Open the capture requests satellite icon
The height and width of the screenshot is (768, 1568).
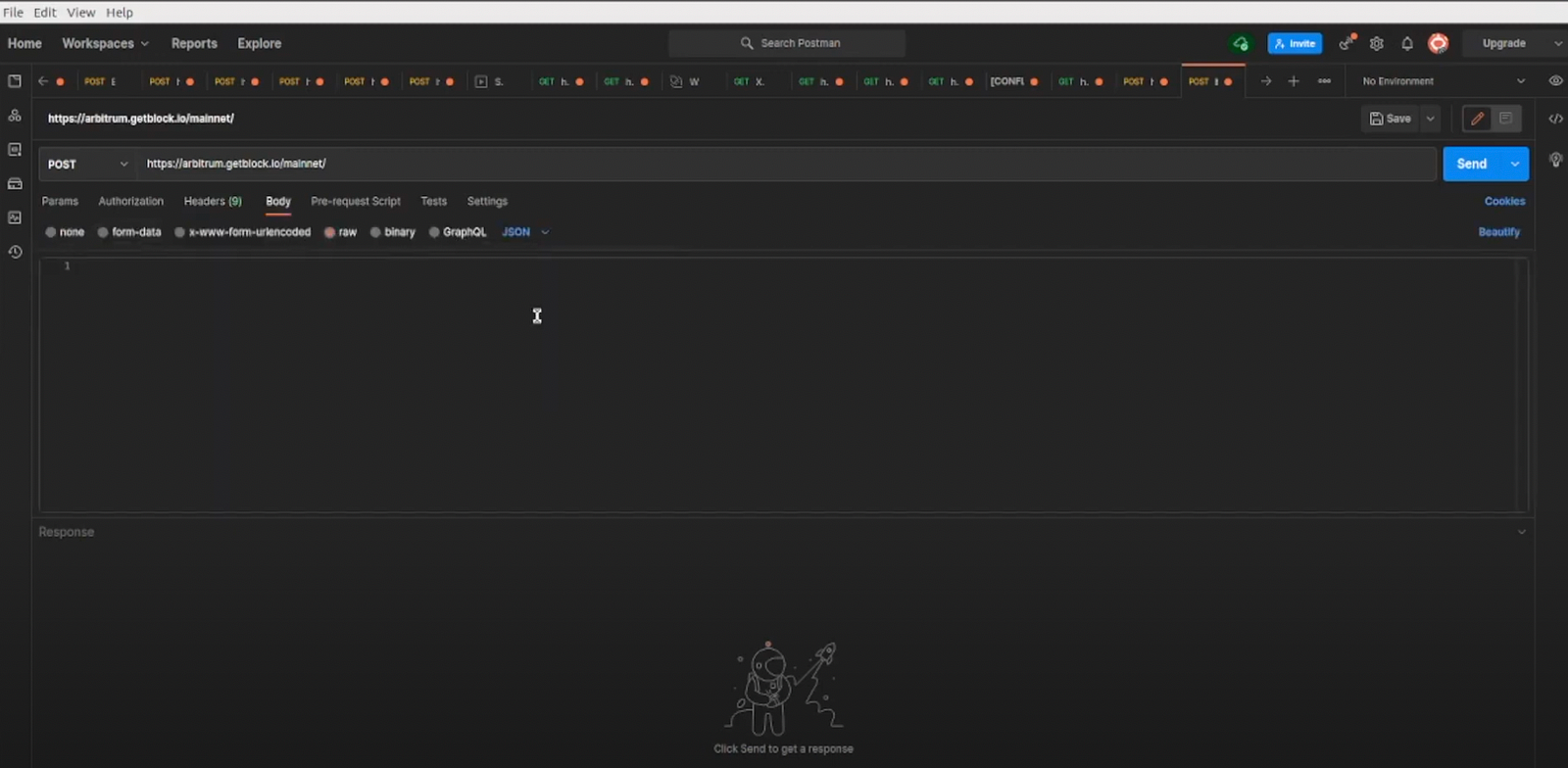pyautogui.click(x=1347, y=43)
